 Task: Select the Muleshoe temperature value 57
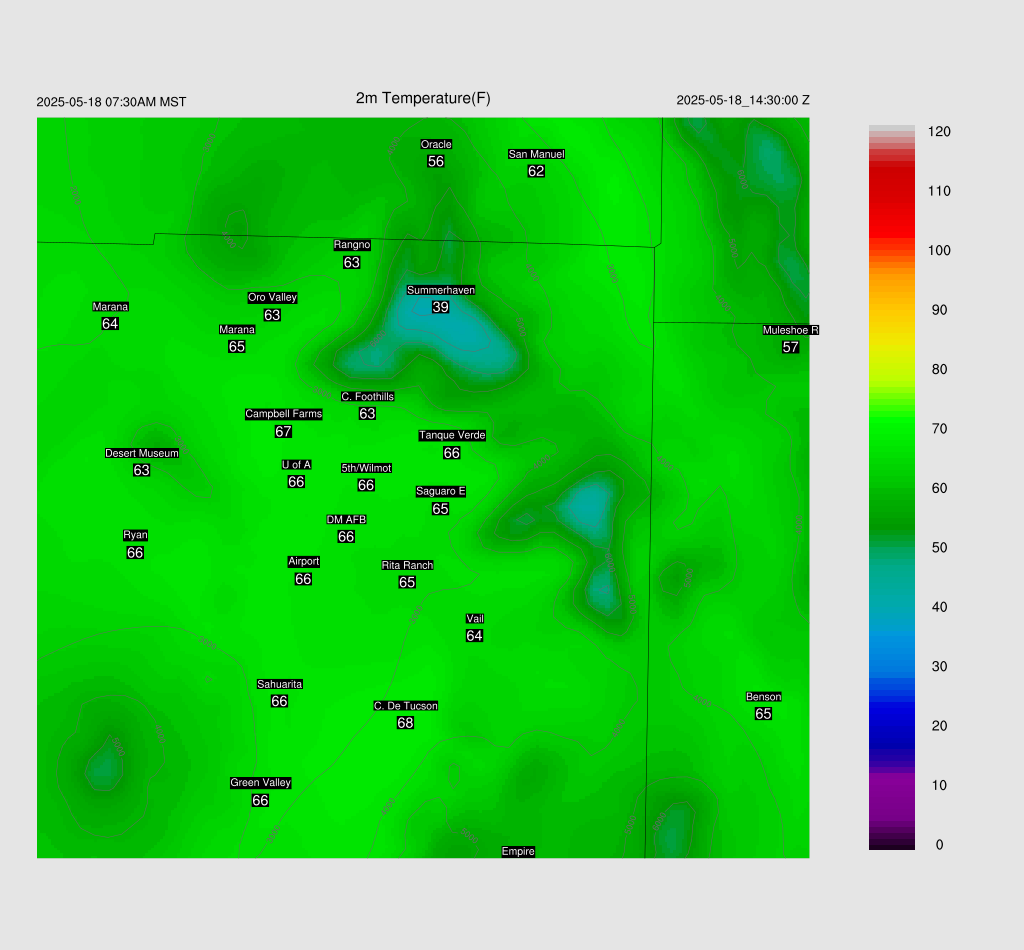pos(790,347)
